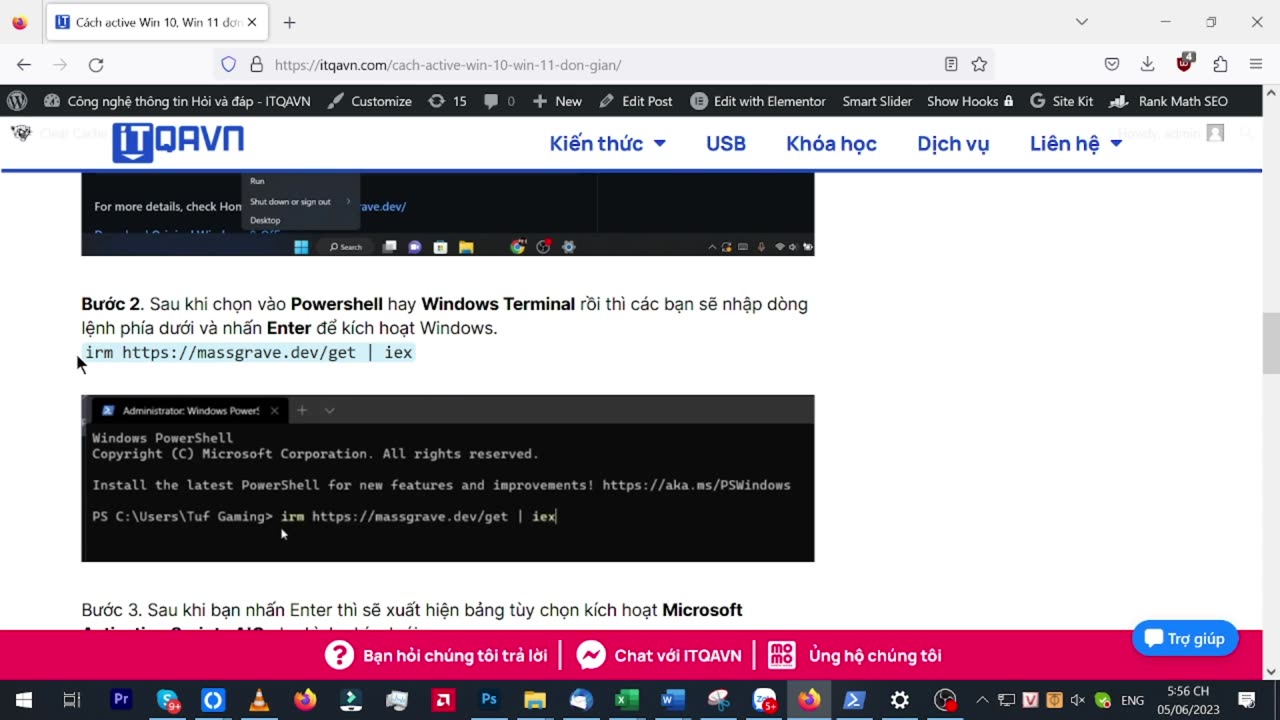Open Smart Slider in admin bar
The width and height of the screenshot is (1280, 720).
pyautogui.click(x=877, y=101)
